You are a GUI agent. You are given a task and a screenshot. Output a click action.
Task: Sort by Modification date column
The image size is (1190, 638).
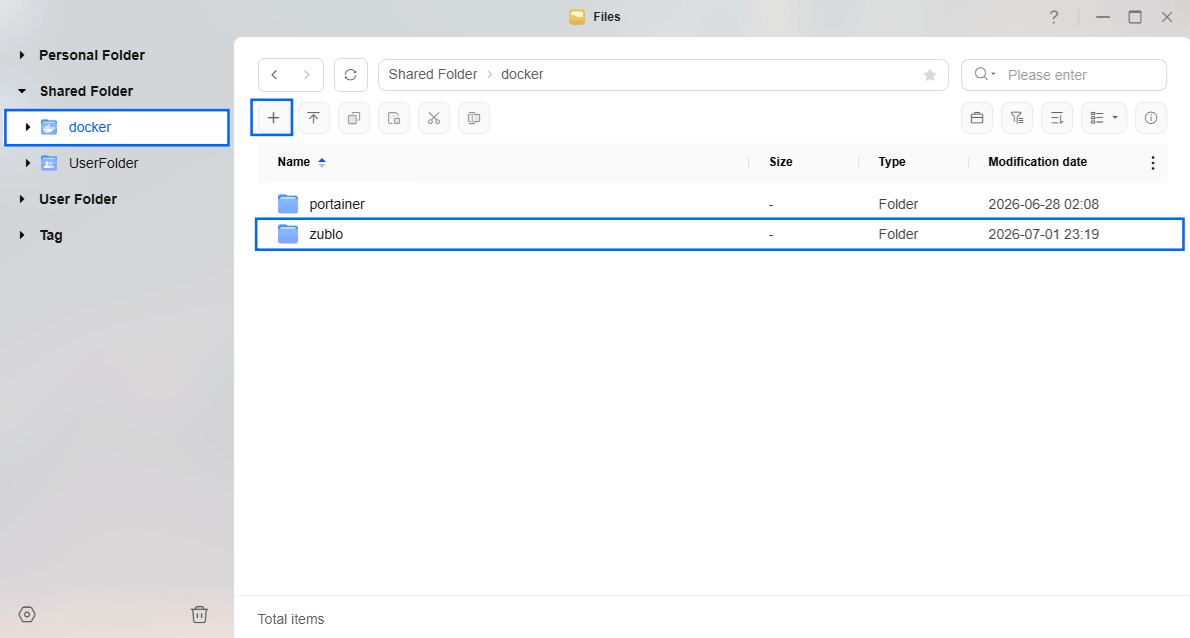point(1037,162)
